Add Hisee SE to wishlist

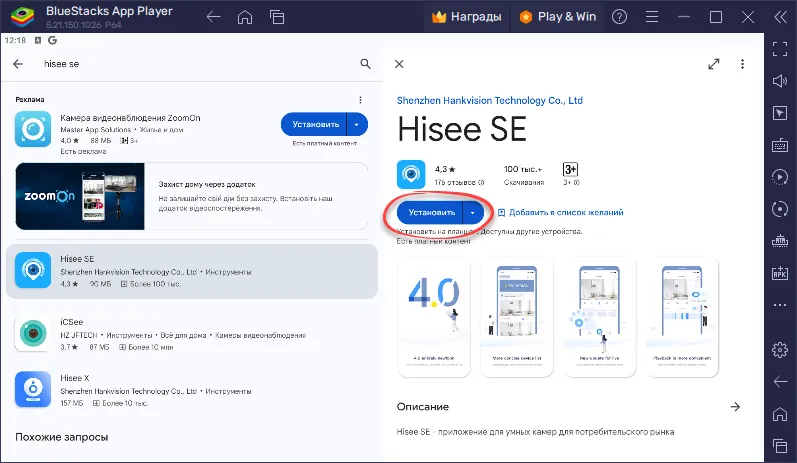(560, 212)
